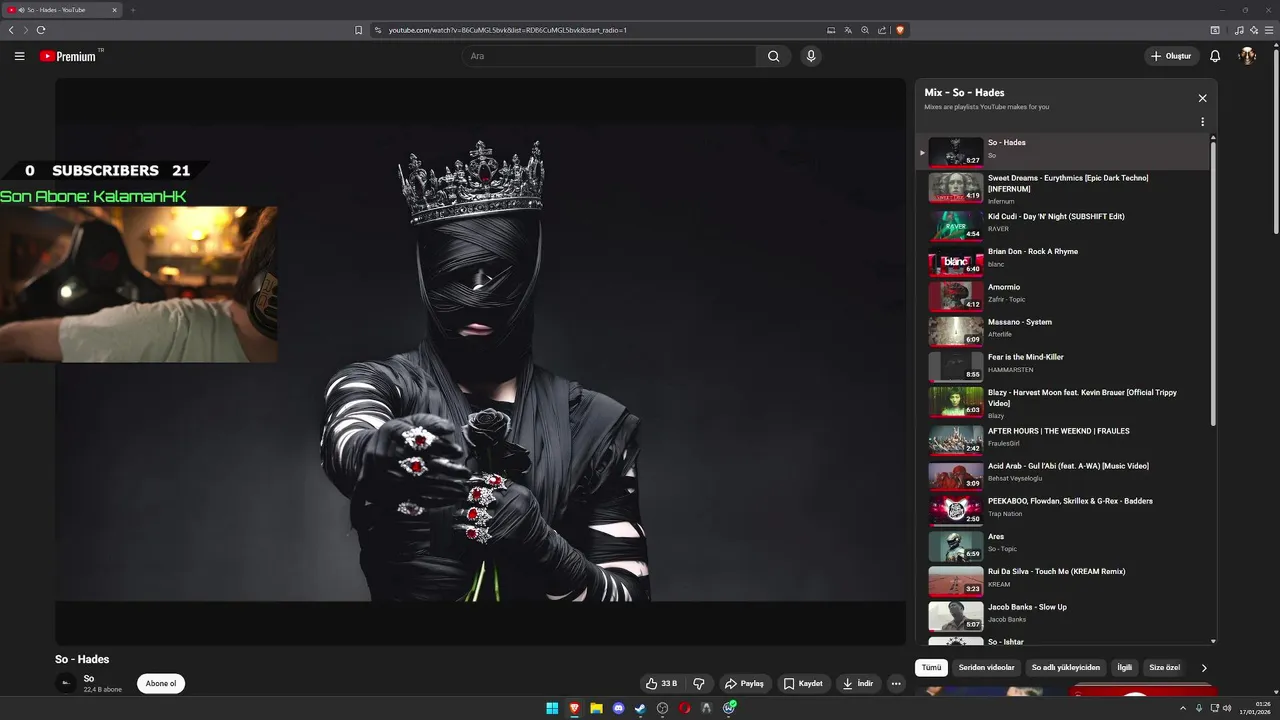Screen dimensions: 1280x720
Task: Open more actions ellipsis below video
Action: coord(896,684)
